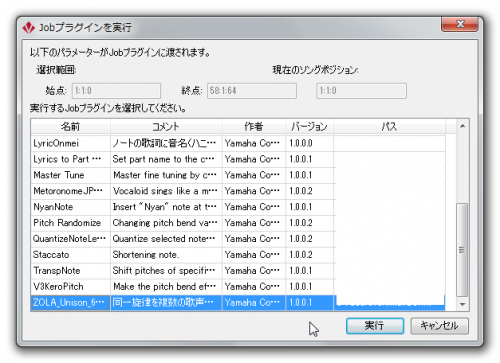Click version 1.0.0.0 of LyricOnmei
The width and height of the screenshot is (500, 363).
301,143
